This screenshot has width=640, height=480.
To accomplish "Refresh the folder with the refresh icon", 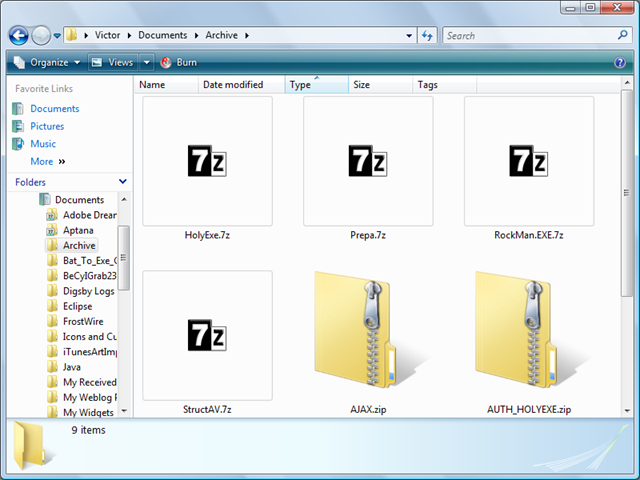I will (427, 36).
